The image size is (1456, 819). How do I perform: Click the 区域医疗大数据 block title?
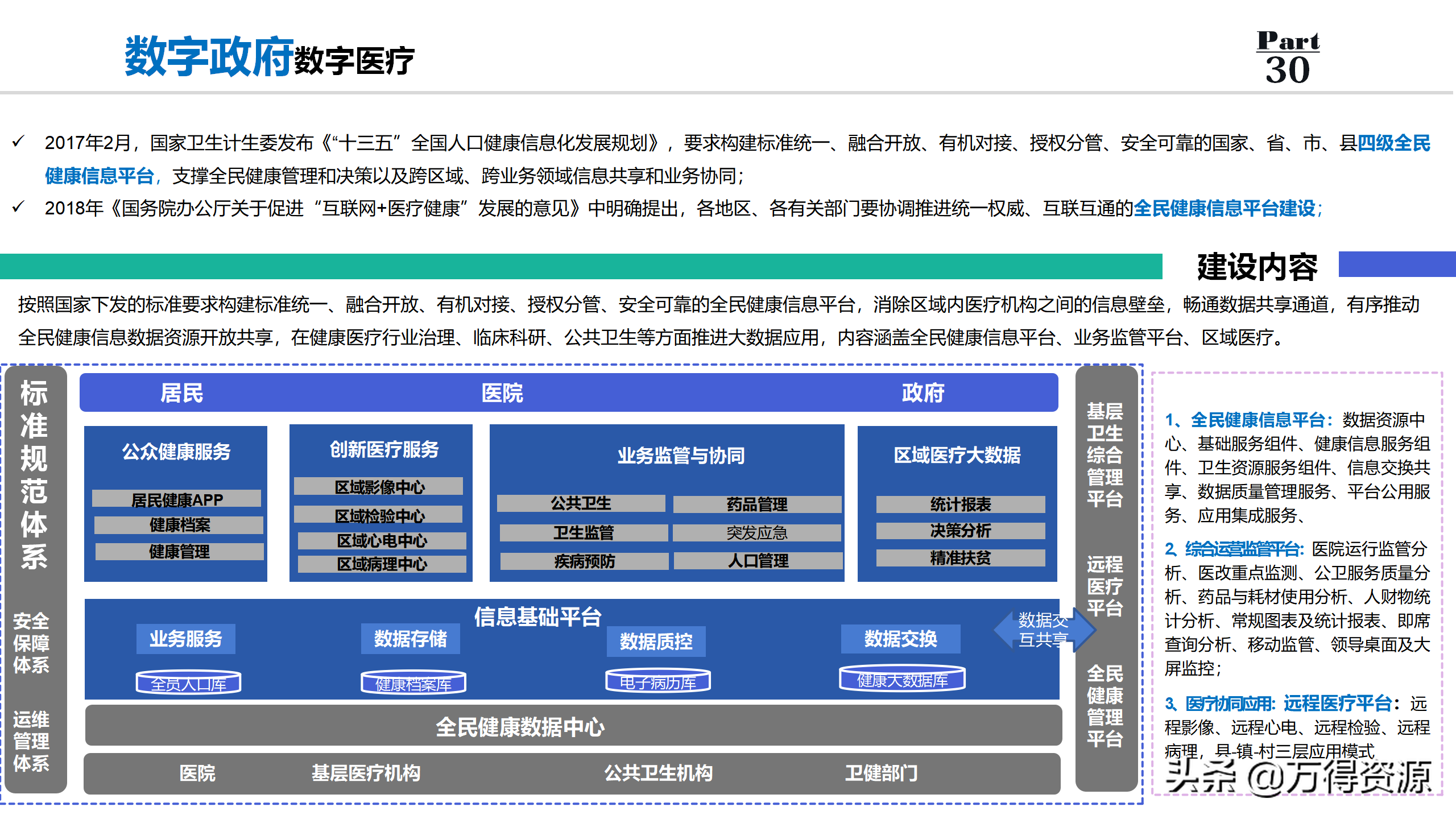[x=957, y=455]
